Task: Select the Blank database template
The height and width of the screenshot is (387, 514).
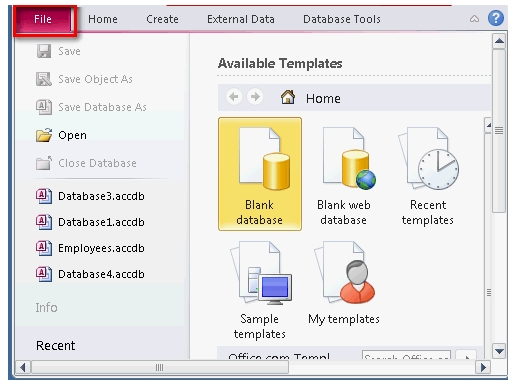Action: point(260,174)
